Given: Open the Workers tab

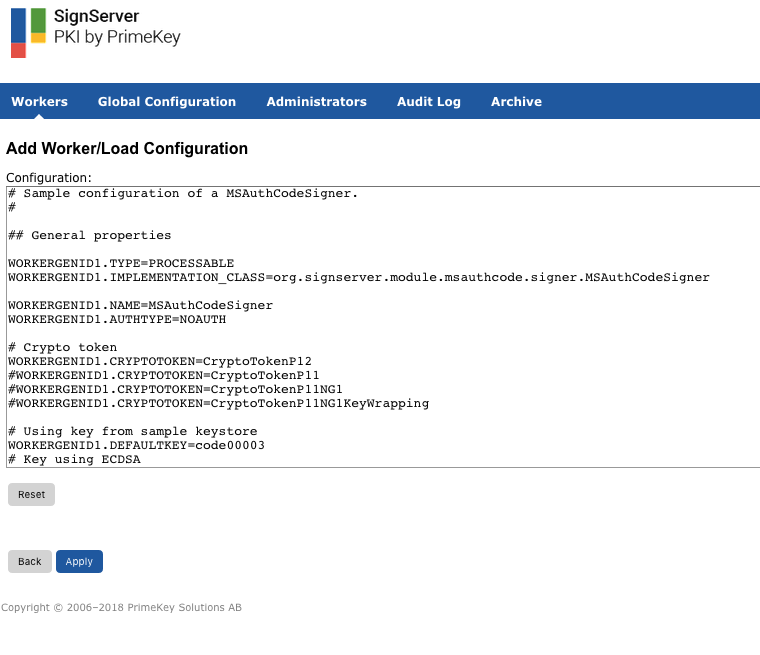Looking at the screenshot, I should [x=40, y=102].
